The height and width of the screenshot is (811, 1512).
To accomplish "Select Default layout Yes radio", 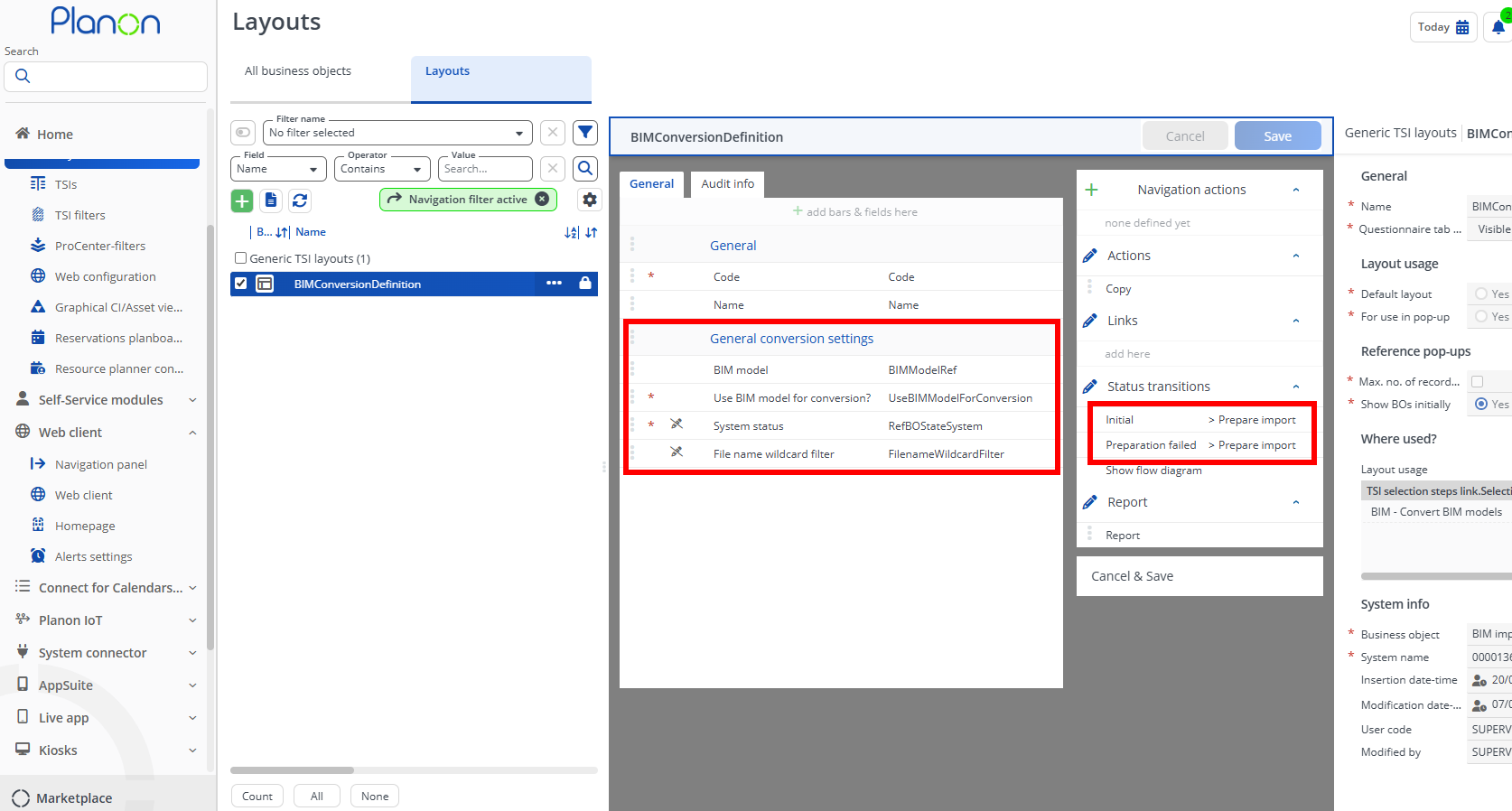I will tap(1481, 294).
